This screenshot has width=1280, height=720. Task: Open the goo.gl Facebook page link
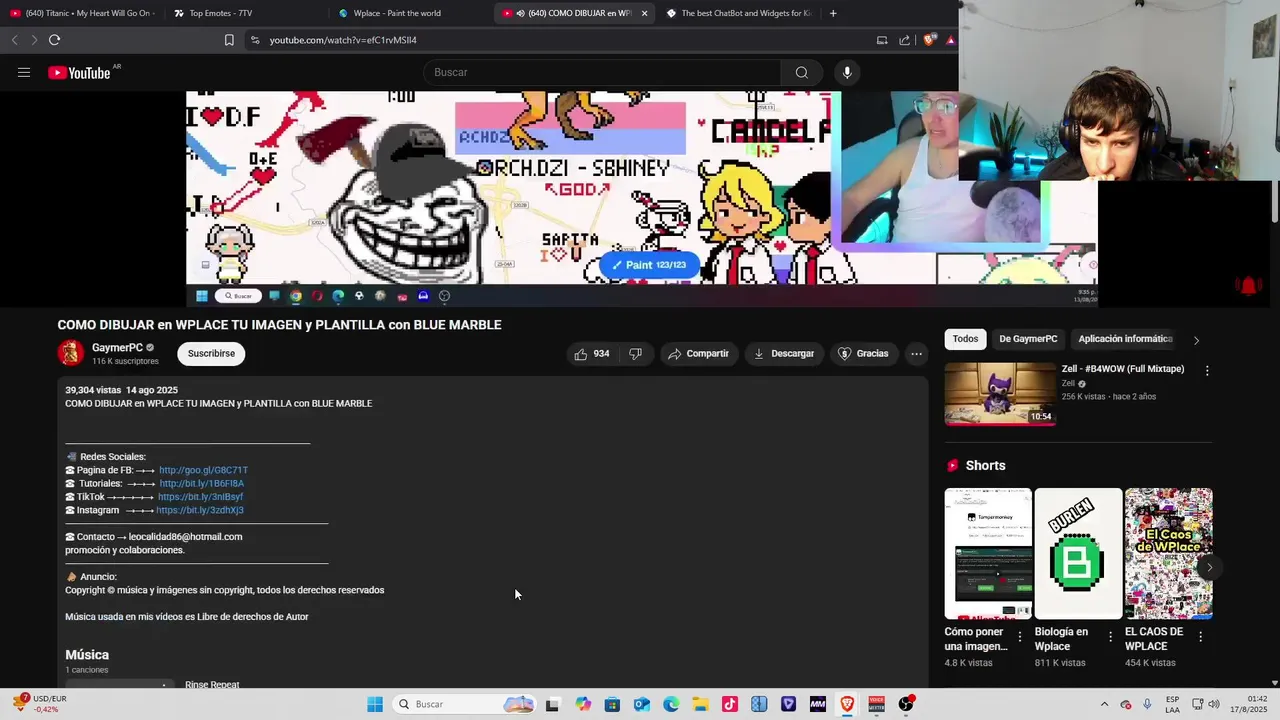203,470
